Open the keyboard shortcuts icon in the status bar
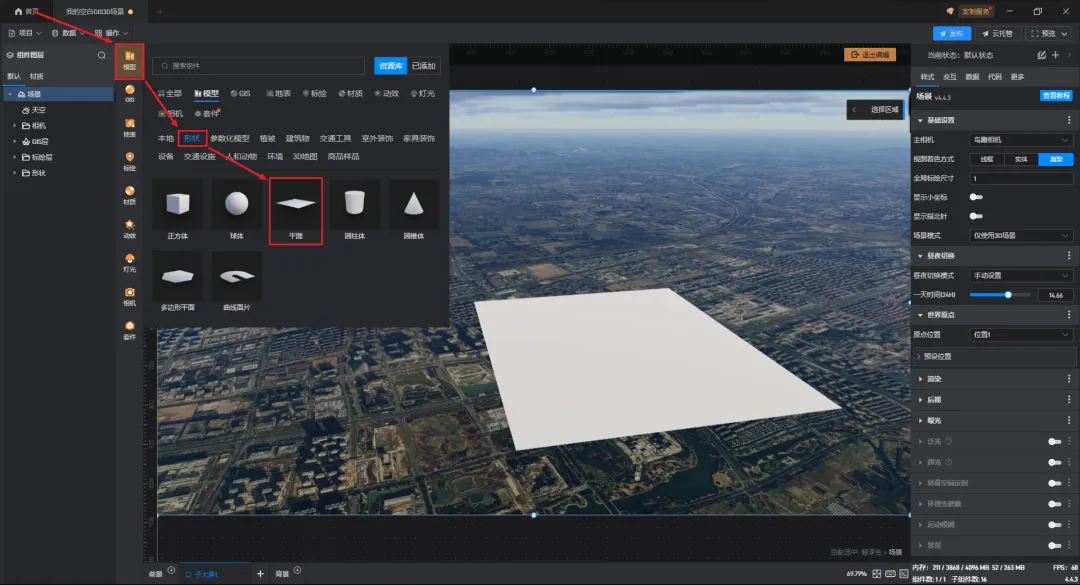1080x585 pixels. tap(893, 574)
